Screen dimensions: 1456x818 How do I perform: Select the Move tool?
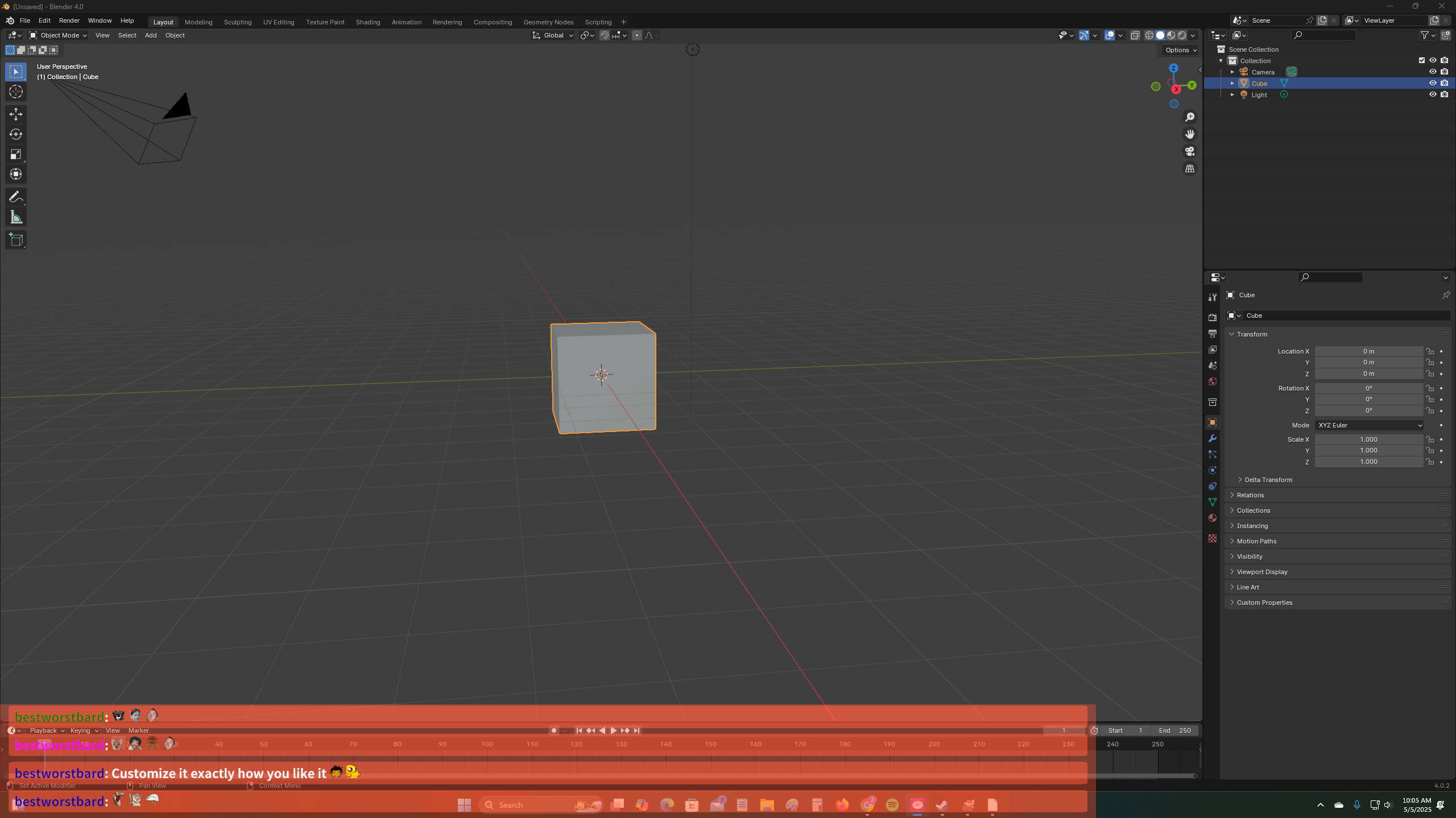pos(15,114)
